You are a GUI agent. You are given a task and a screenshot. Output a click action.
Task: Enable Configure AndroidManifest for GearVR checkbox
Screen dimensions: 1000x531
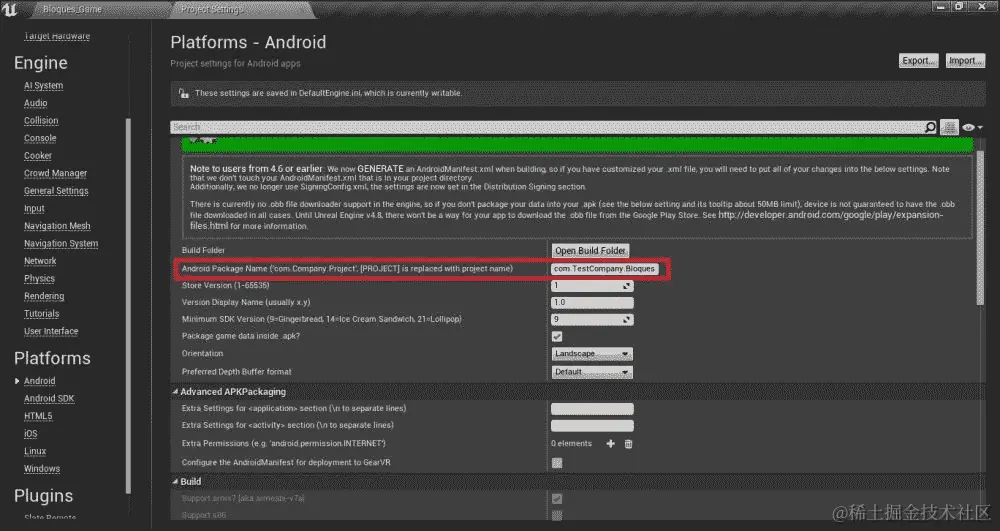557,463
